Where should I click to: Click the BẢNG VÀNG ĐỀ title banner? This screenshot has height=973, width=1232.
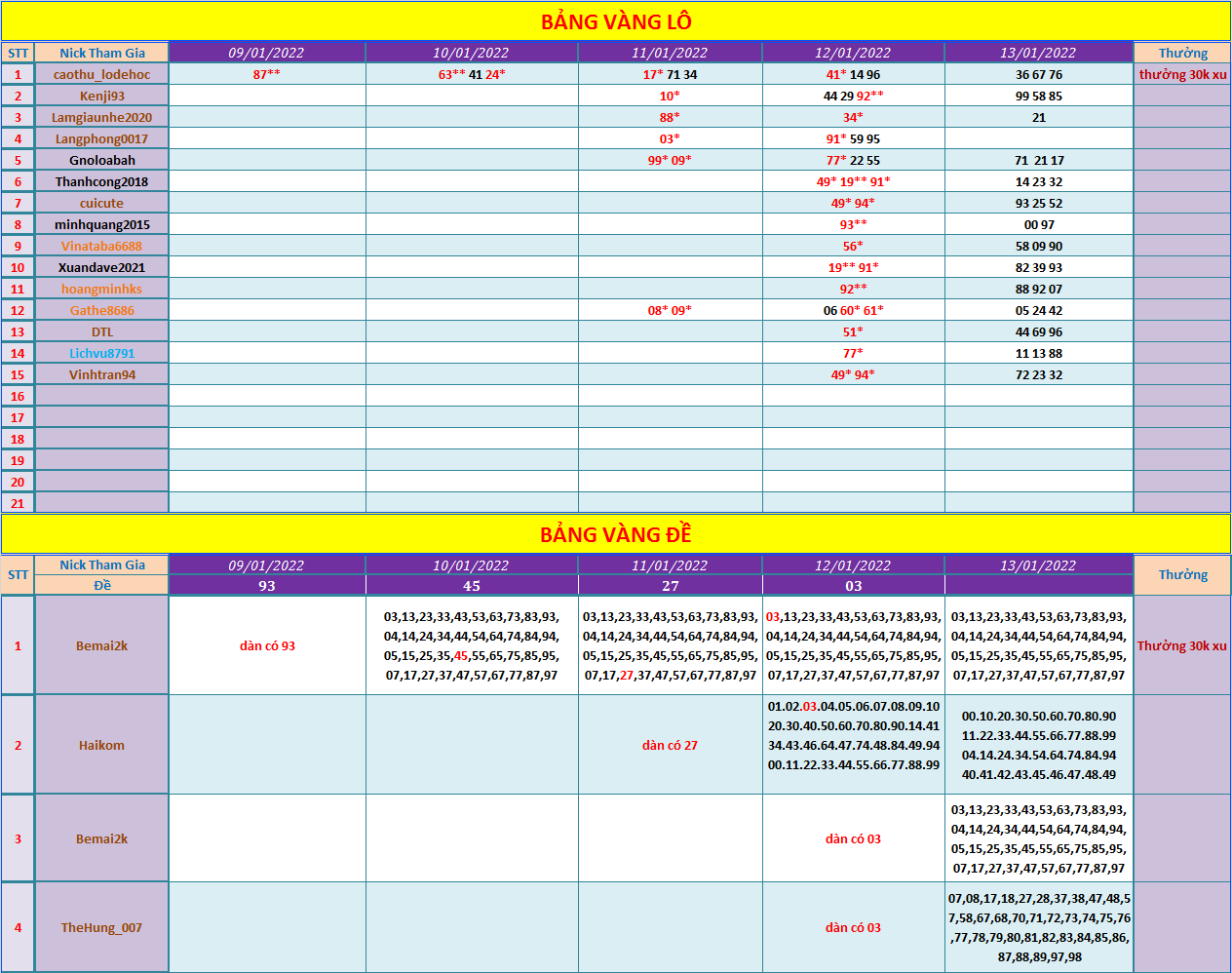616,534
